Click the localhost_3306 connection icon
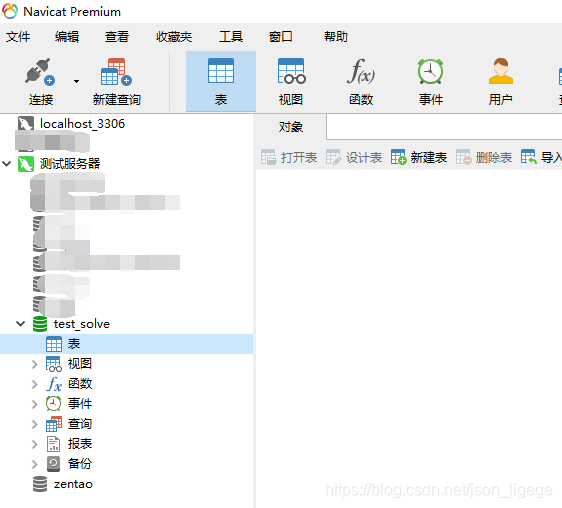The height and width of the screenshot is (508, 562). 26,124
